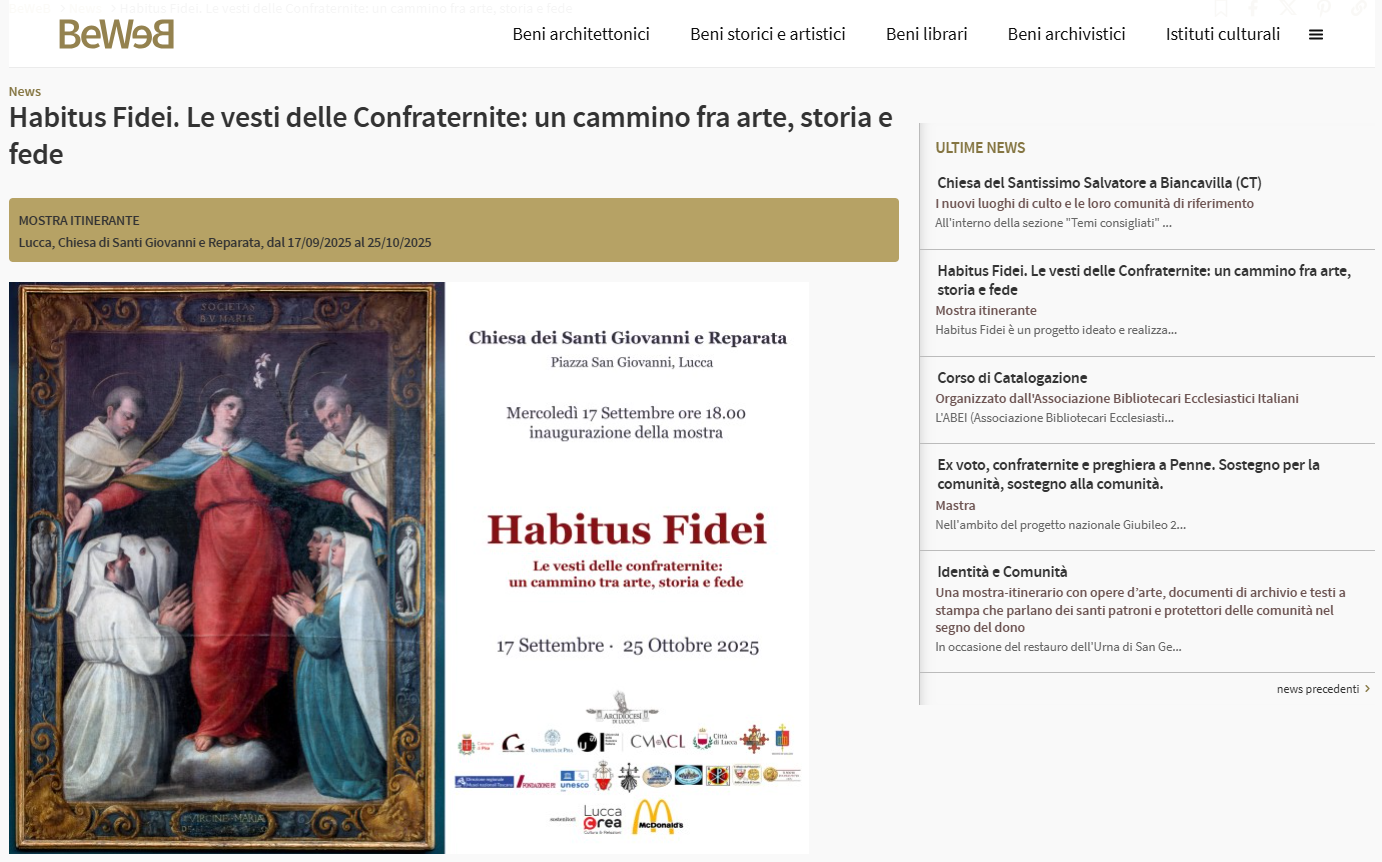The height and width of the screenshot is (862, 1382).
Task: Open the hamburger menu icon
Action: [x=1316, y=33]
